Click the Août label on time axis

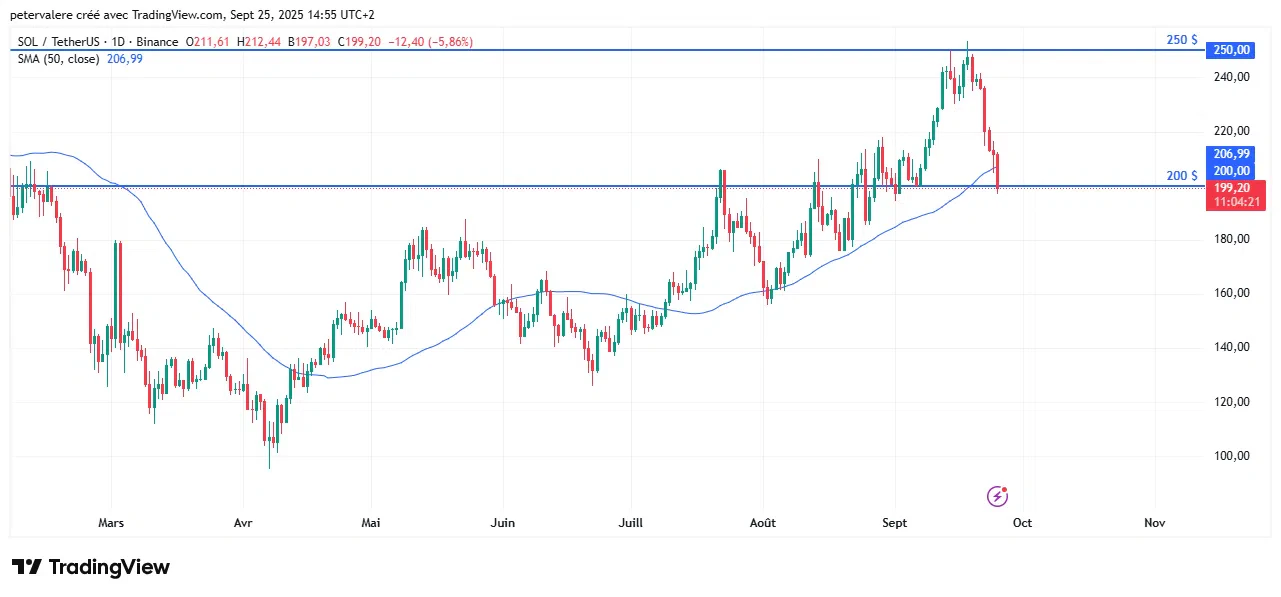click(x=763, y=523)
